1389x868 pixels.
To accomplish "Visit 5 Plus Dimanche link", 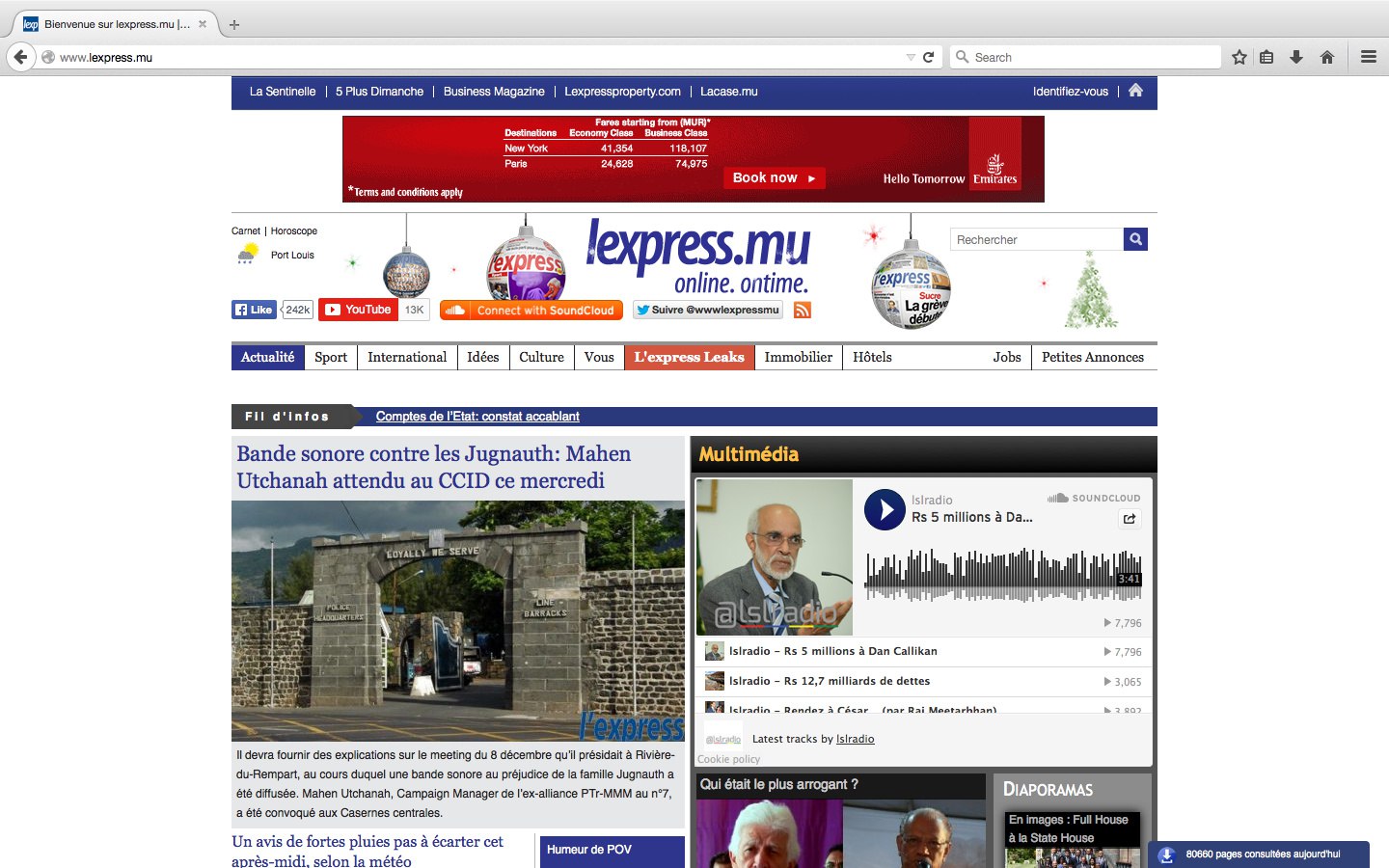I will pyautogui.click(x=380, y=92).
